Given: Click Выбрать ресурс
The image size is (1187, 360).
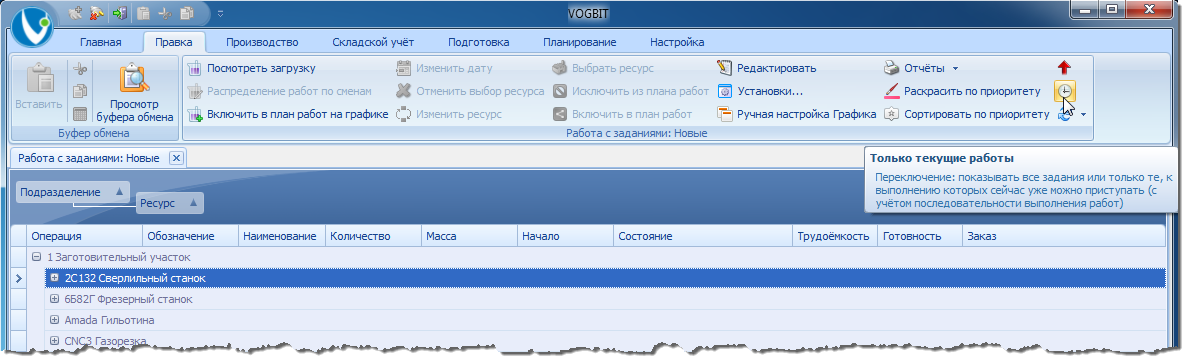Looking at the screenshot, I should 603,68.
